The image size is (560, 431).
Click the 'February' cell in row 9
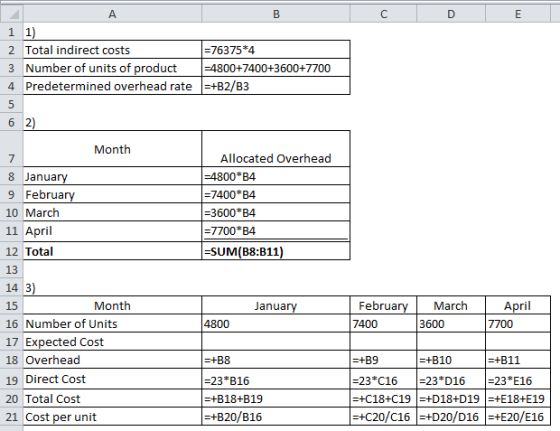[x=112, y=195]
